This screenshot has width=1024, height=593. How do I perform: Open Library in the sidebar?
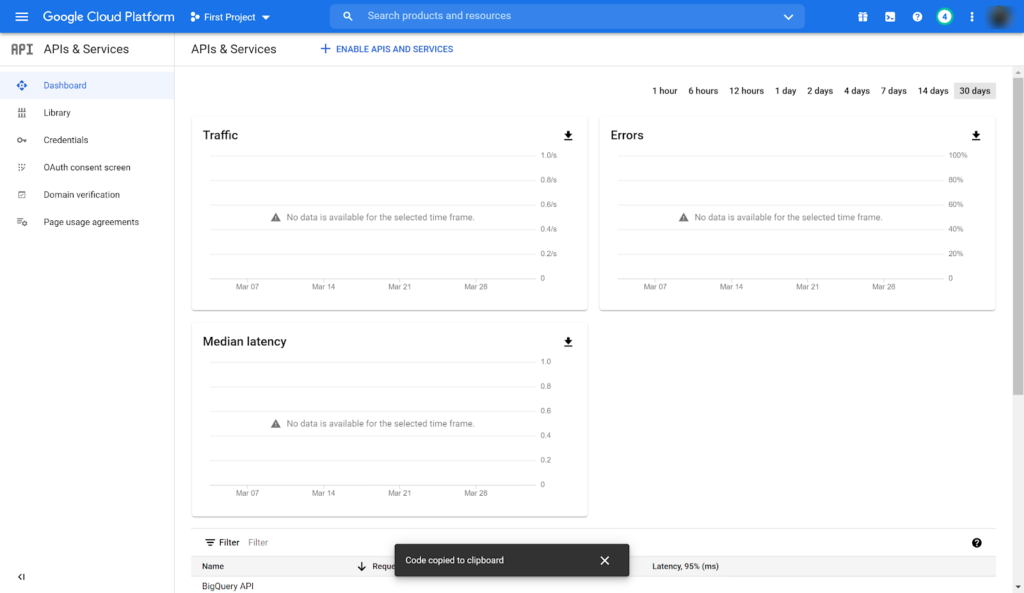click(x=87, y=113)
